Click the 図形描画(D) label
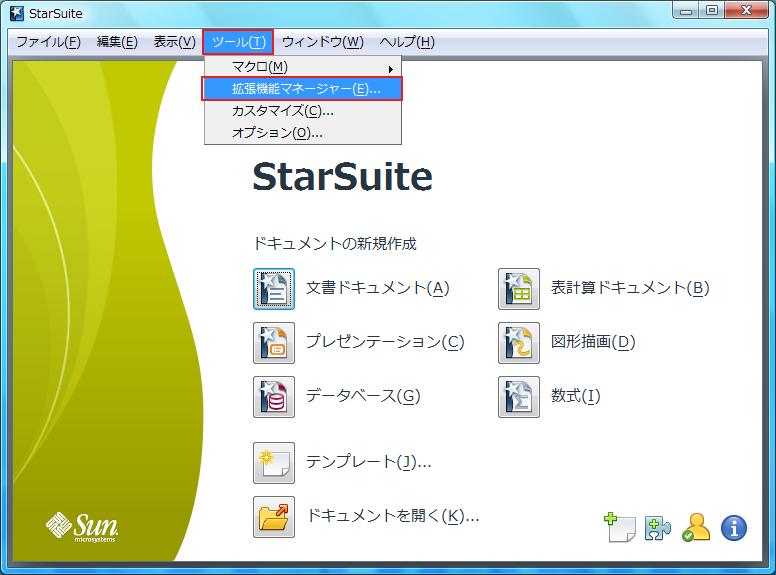The width and height of the screenshot is (776, 575). coord(593,342)
